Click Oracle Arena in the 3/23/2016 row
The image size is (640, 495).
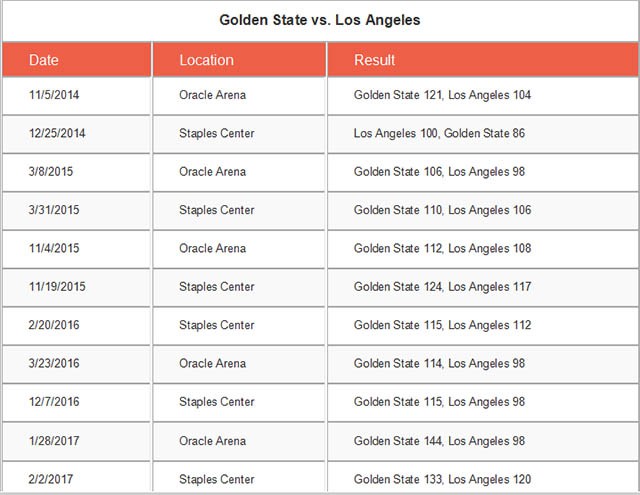pos(212,364)
